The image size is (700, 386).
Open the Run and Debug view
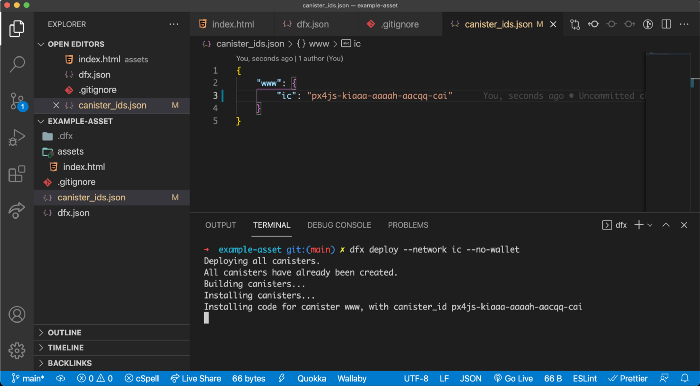[17, 137]
